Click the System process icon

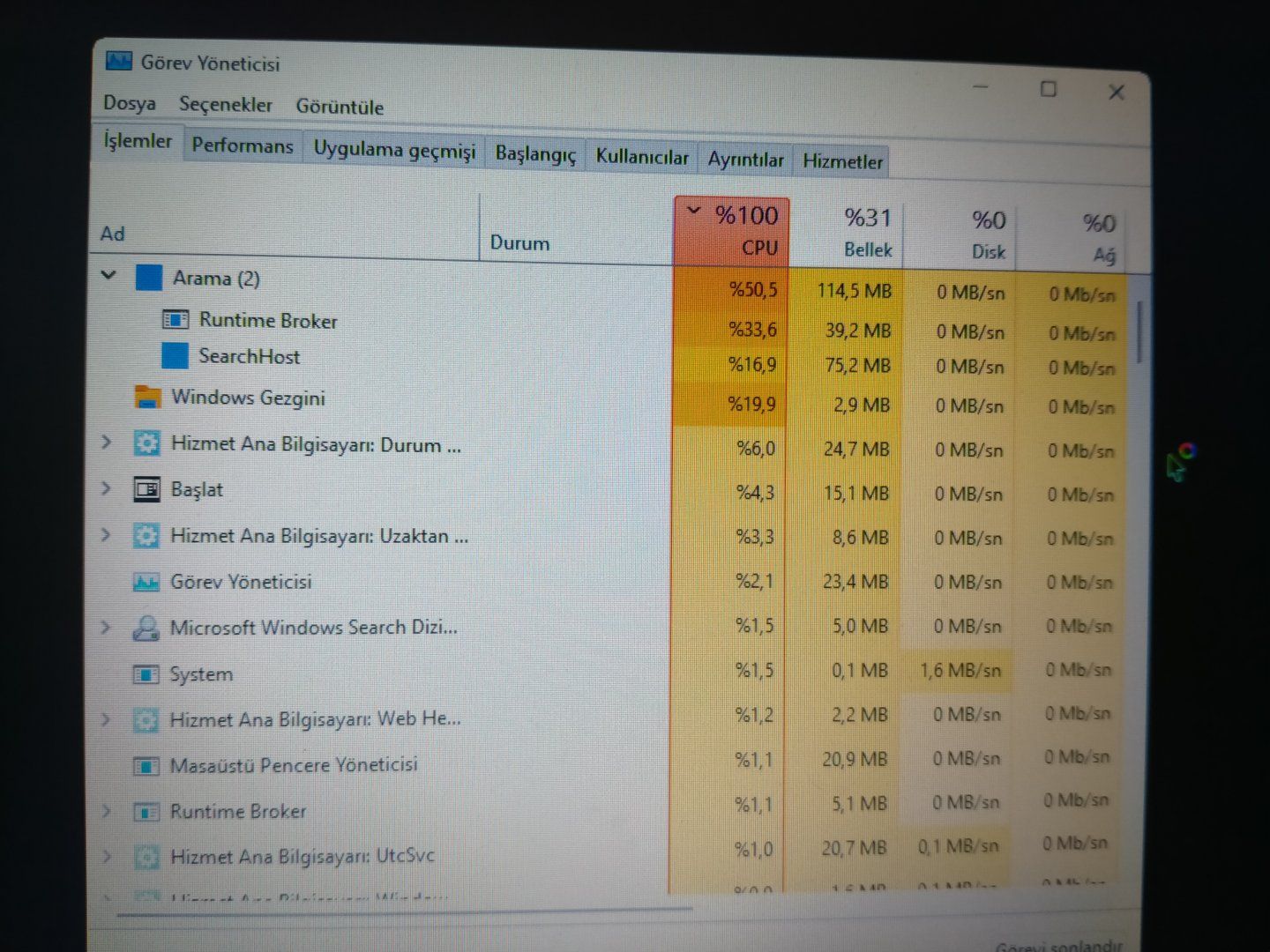click(145, 674)
